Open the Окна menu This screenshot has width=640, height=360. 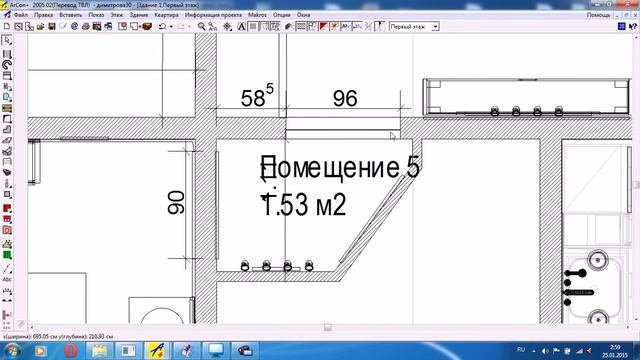tap(303, 15)
